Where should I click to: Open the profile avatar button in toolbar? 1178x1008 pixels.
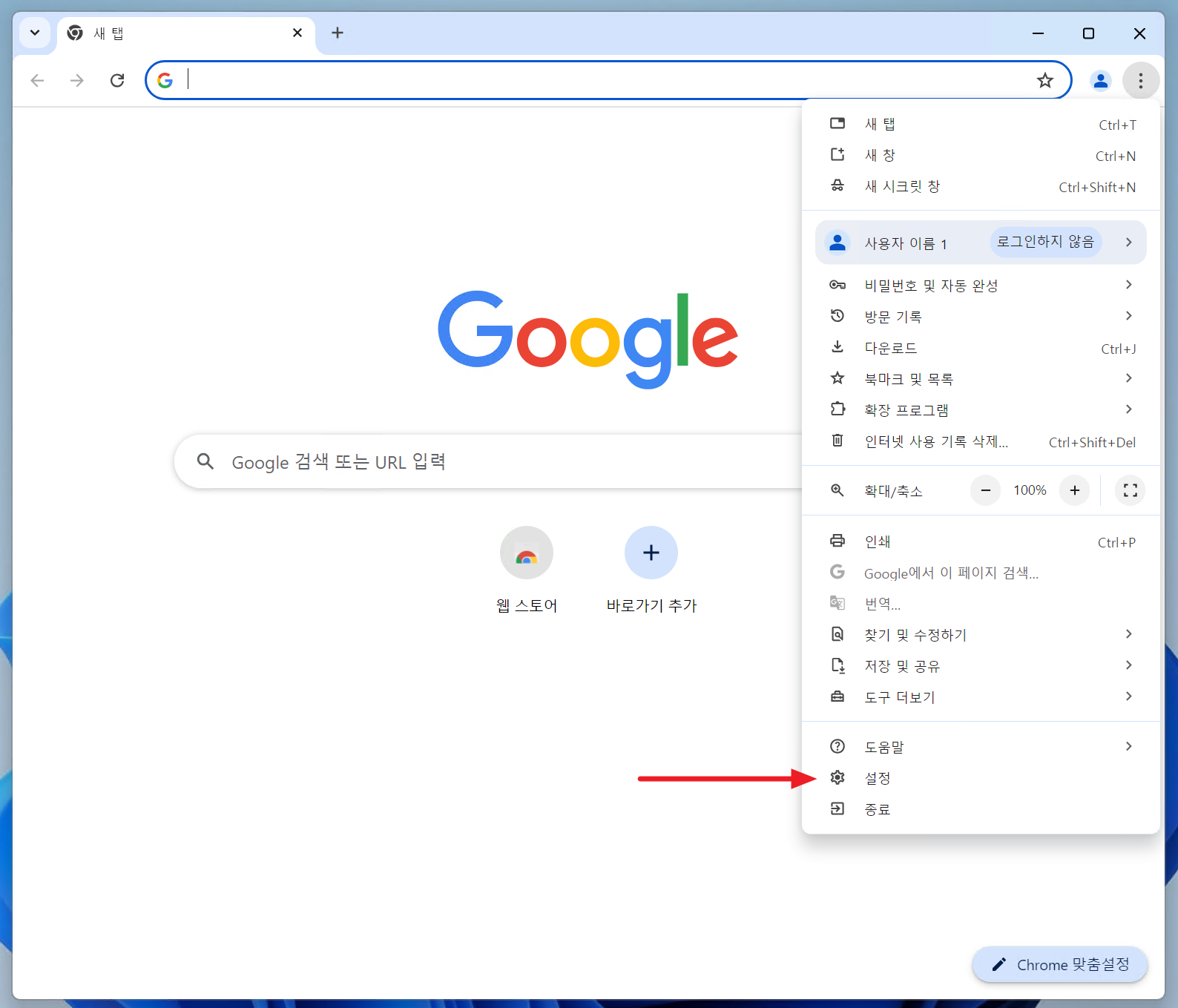point(1101,80)
